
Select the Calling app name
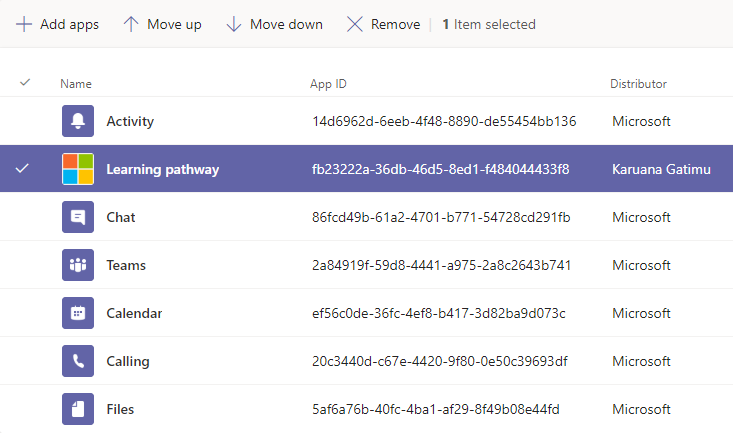pyautogui.click(x=128, y=361)
